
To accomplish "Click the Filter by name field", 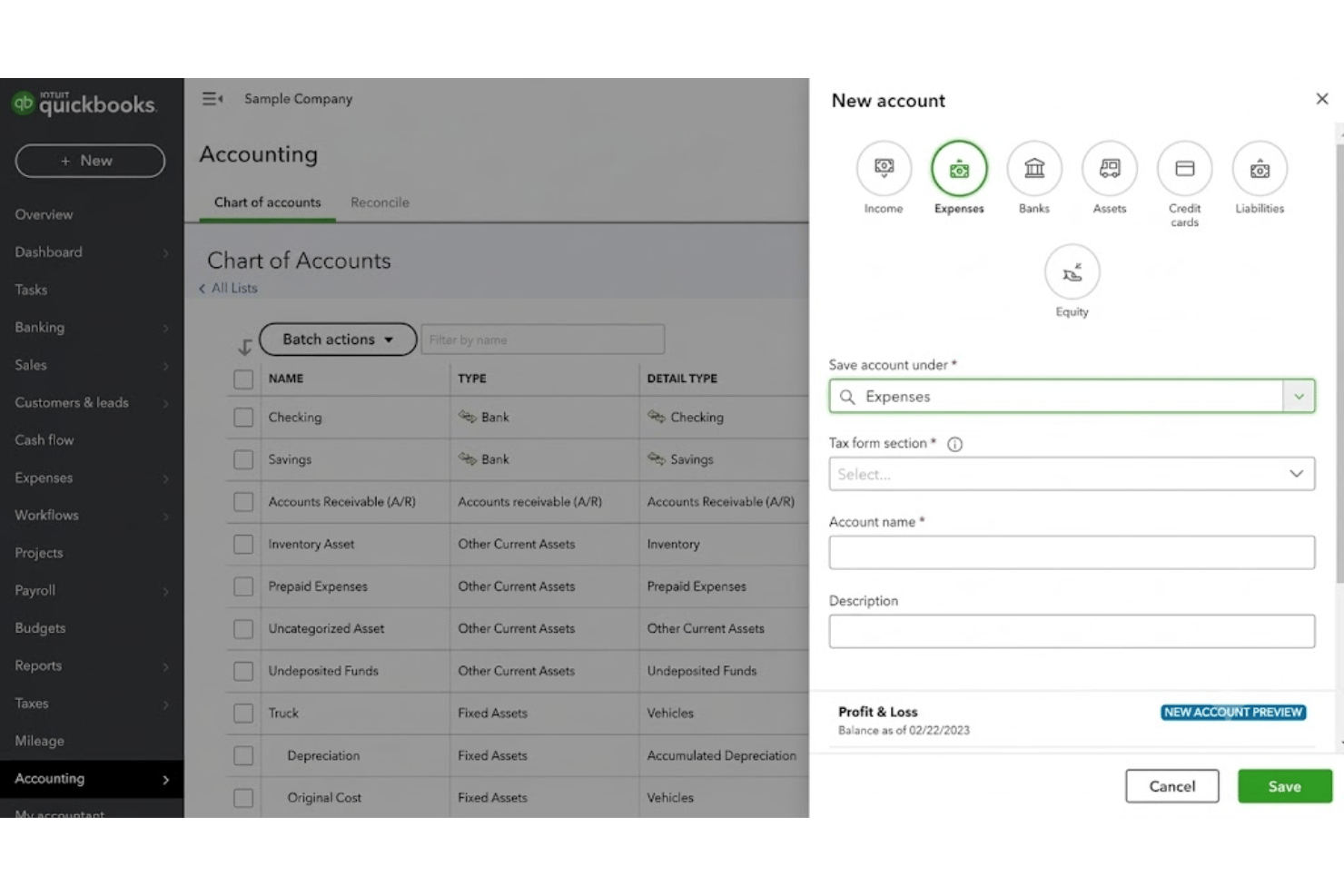I will (x=543, y=340).
